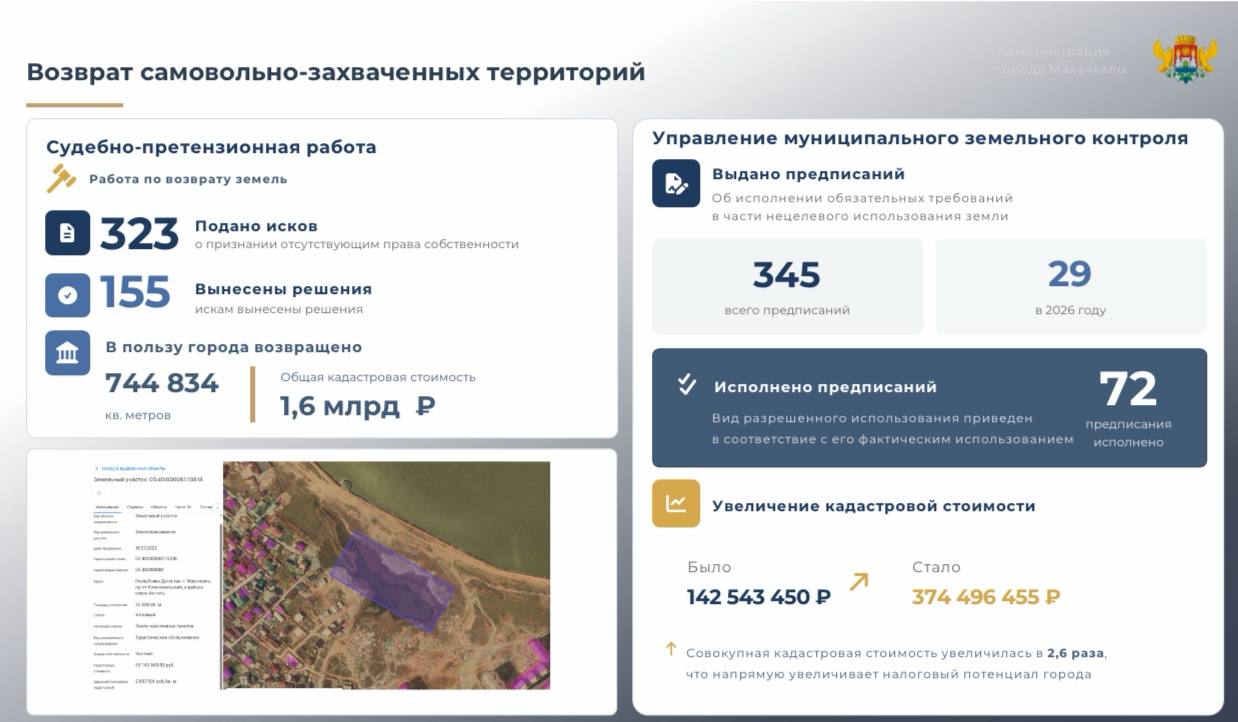This screenshot has width=1238, height=722.
Task: Click the double checkmark icon in Исполнено предписаний
Action: (686, 385)
